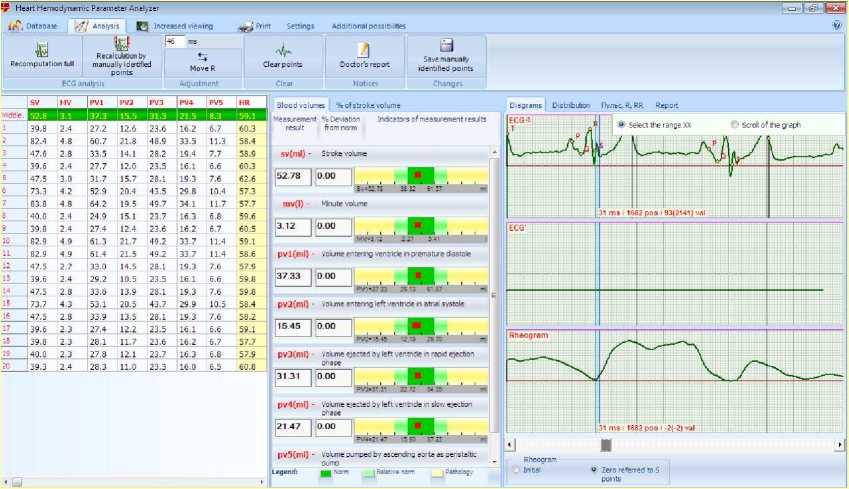Click the Move R milliseconds input field
The height and width of the screenshot is (489, 849).
pyautogui.click(x=175, y=41)
